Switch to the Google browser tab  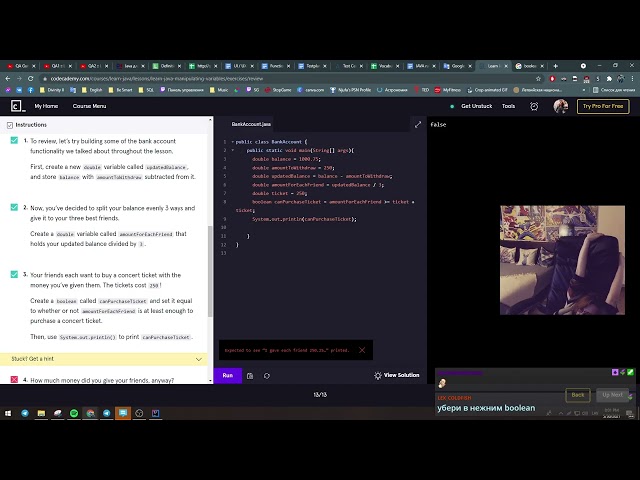(x=458, y=66)
